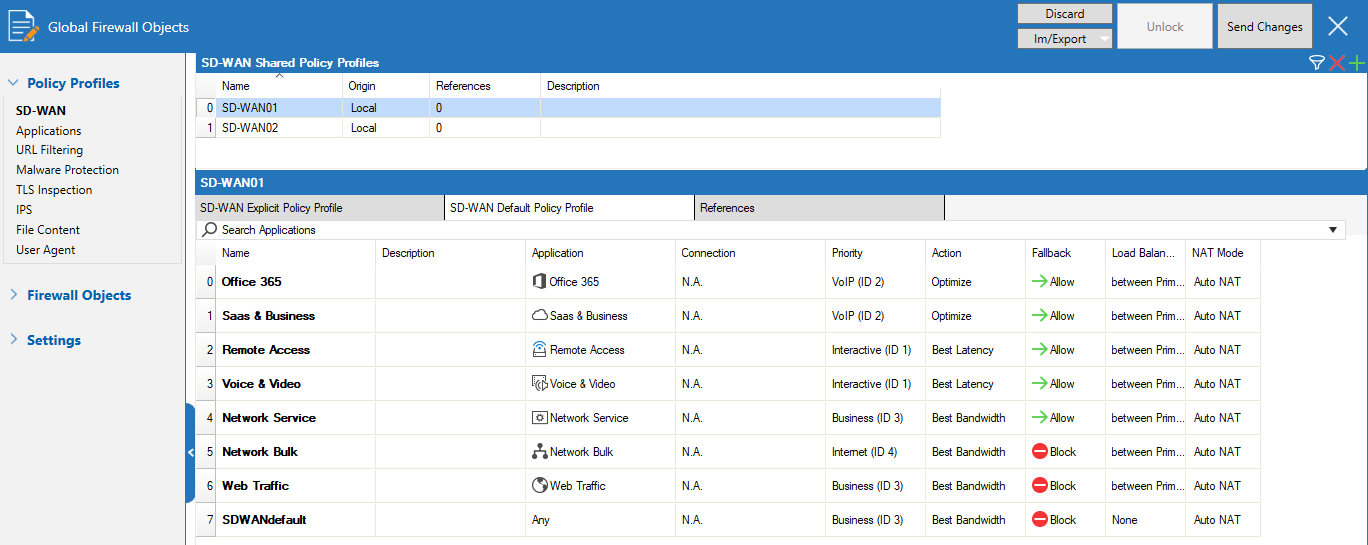Click the Action column header
1368x545 pixels.
[975, 253]
